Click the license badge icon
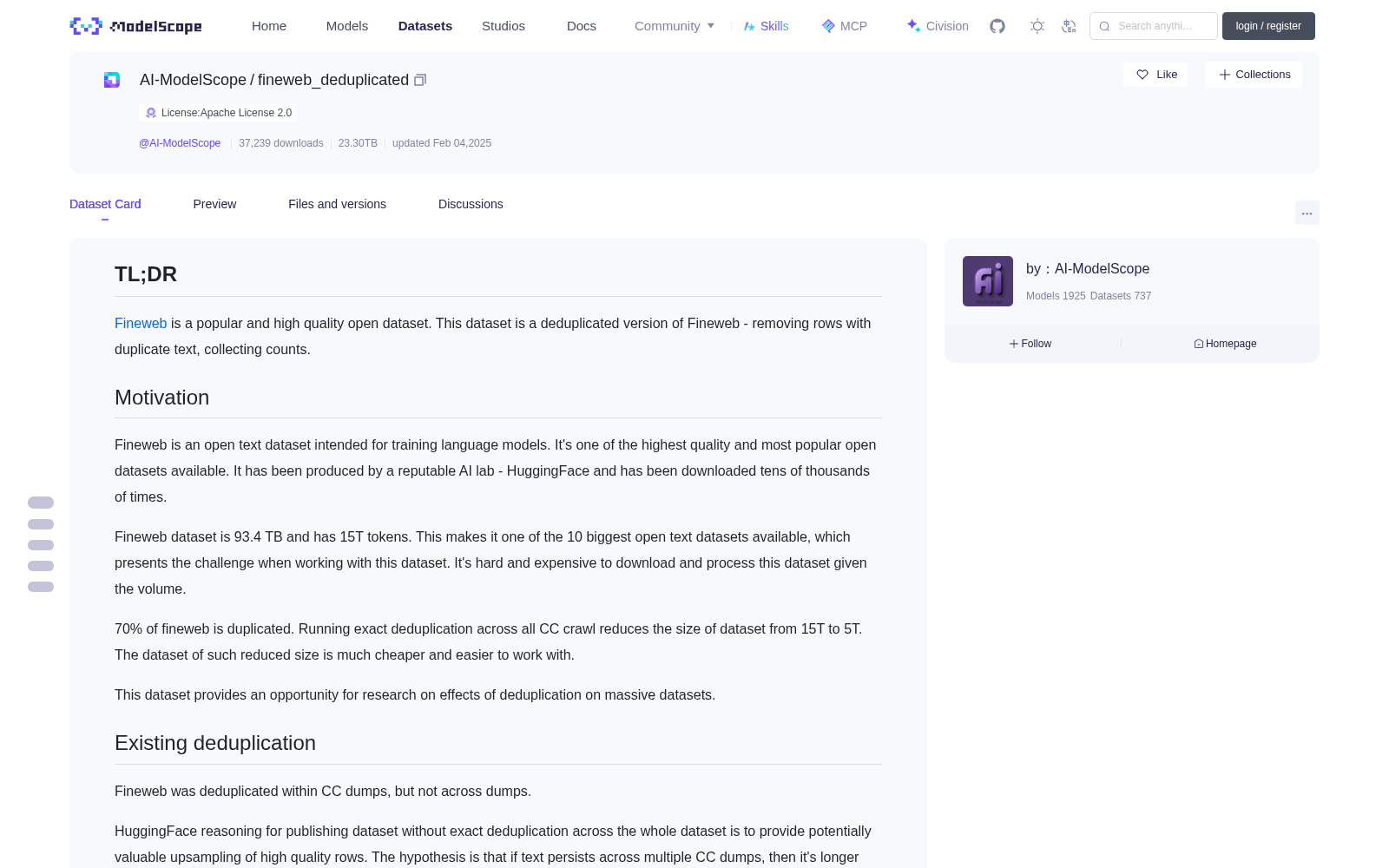The width and height of the screenshot is (1389, 868). [x=151, y=113]
